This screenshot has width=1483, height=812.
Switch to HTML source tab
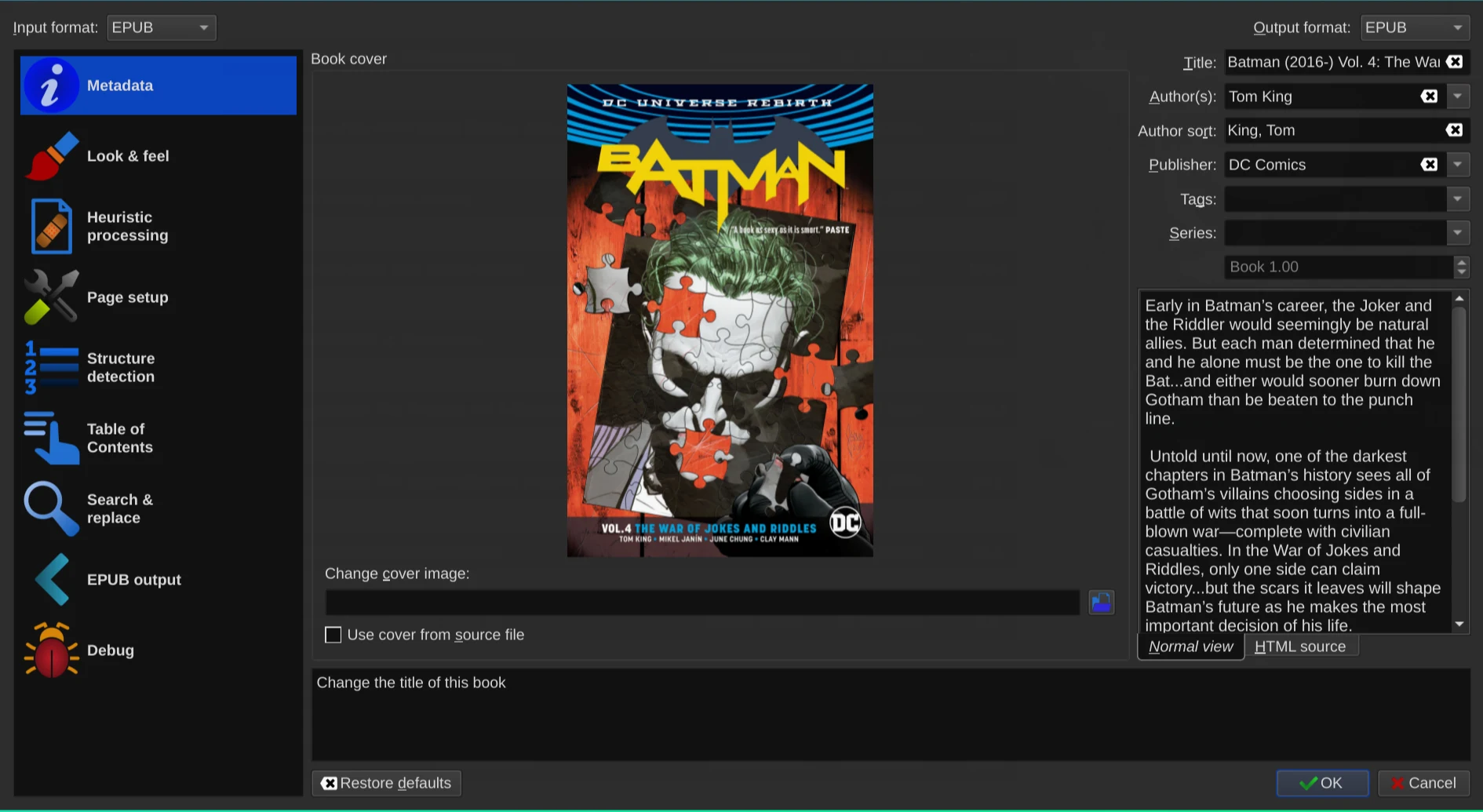point(1300,646)
